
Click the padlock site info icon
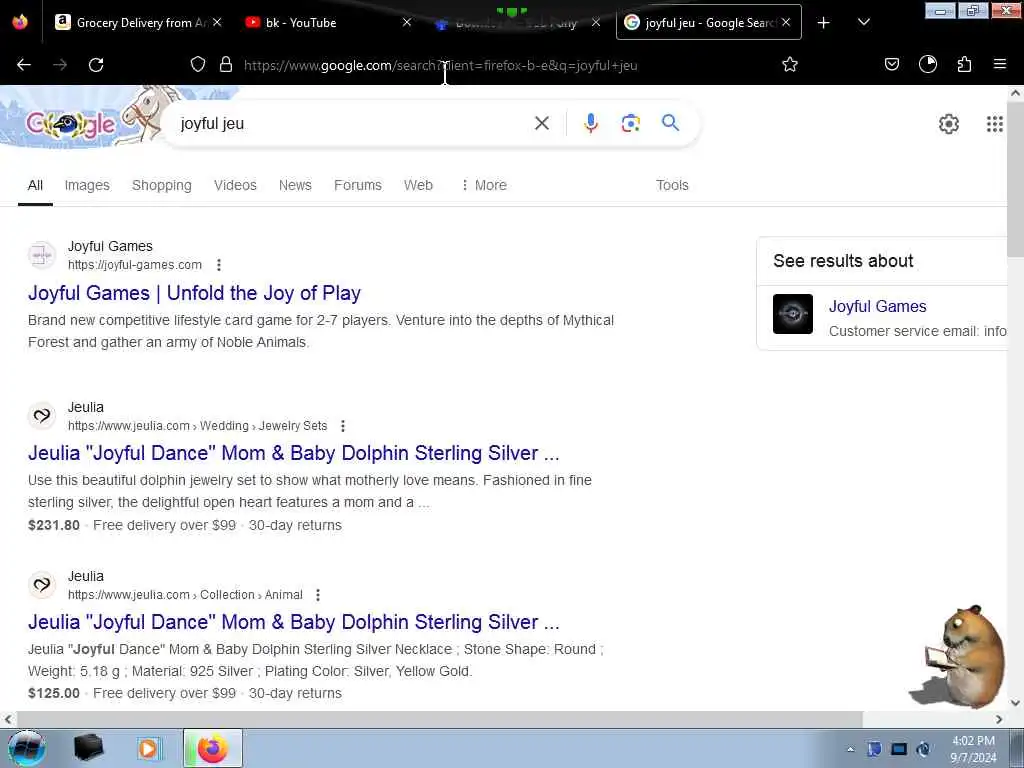tap(226, 64)
